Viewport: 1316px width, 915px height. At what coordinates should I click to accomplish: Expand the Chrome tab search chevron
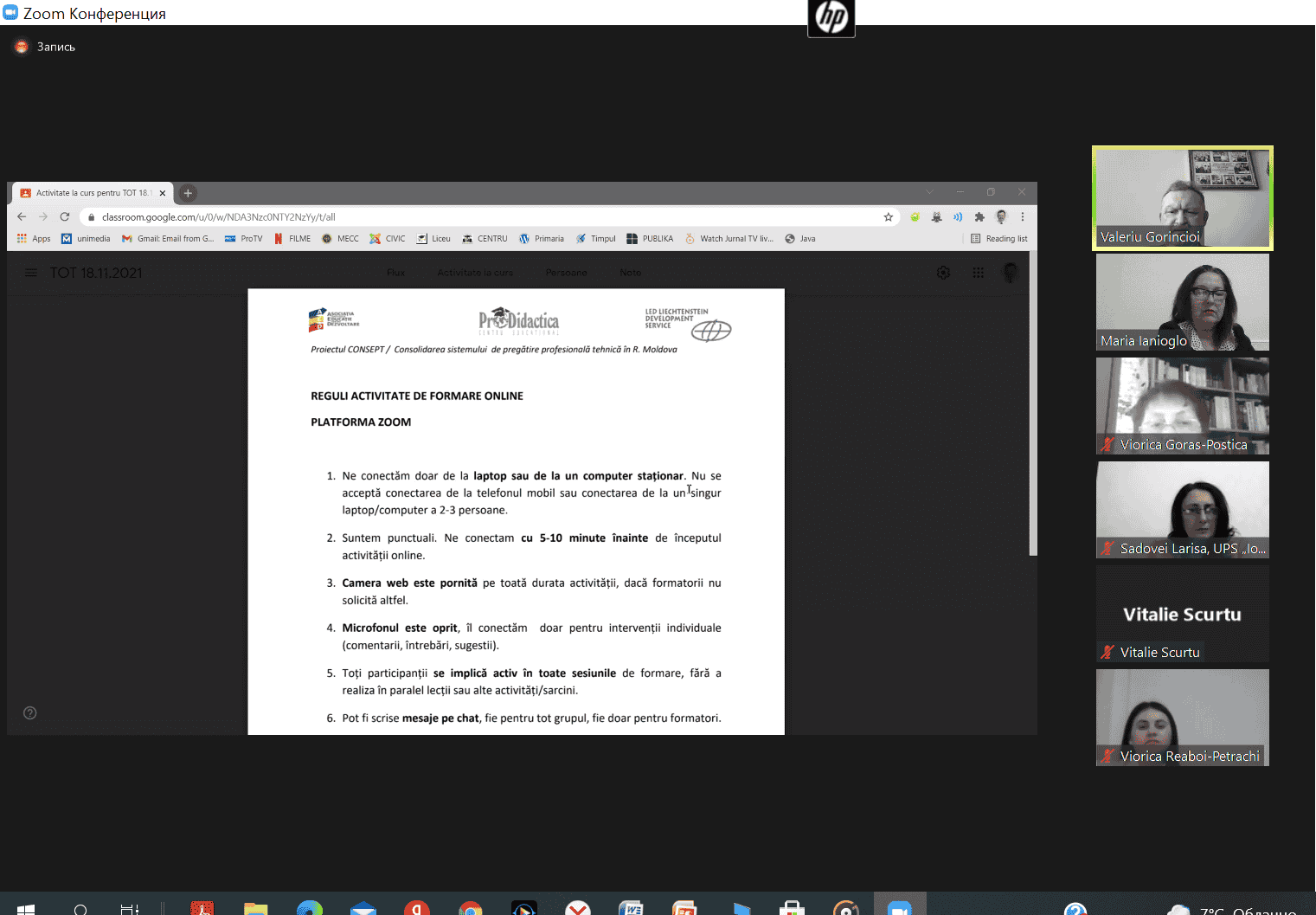pyautogui.click(x=929, y=192)
